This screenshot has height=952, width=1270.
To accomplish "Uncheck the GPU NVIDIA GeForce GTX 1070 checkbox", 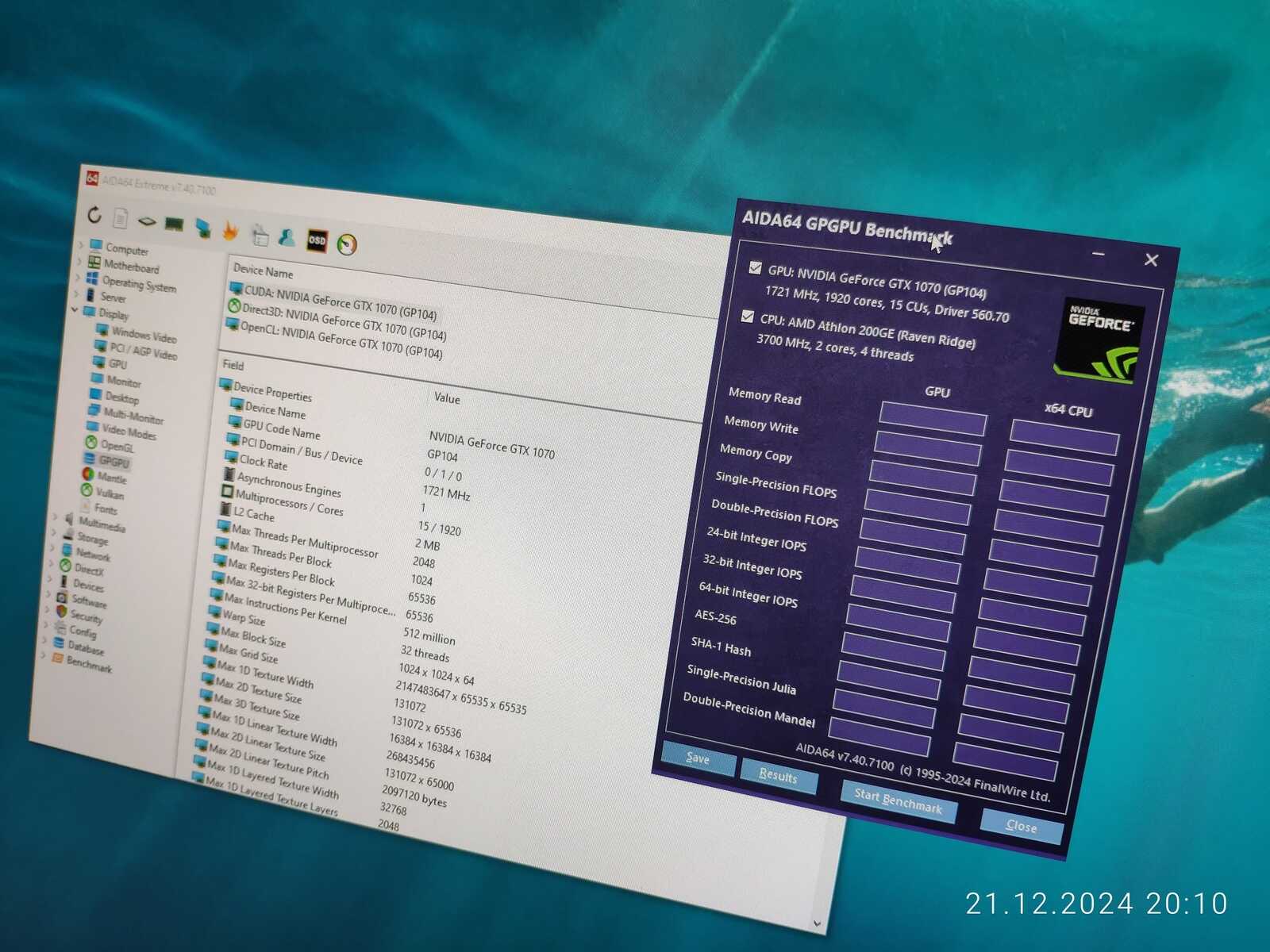I will click(755, 268).
